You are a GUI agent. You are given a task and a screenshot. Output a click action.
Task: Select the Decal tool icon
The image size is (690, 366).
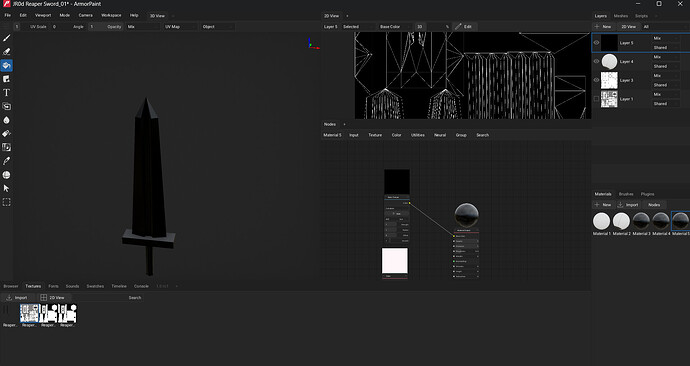(6, 79)
